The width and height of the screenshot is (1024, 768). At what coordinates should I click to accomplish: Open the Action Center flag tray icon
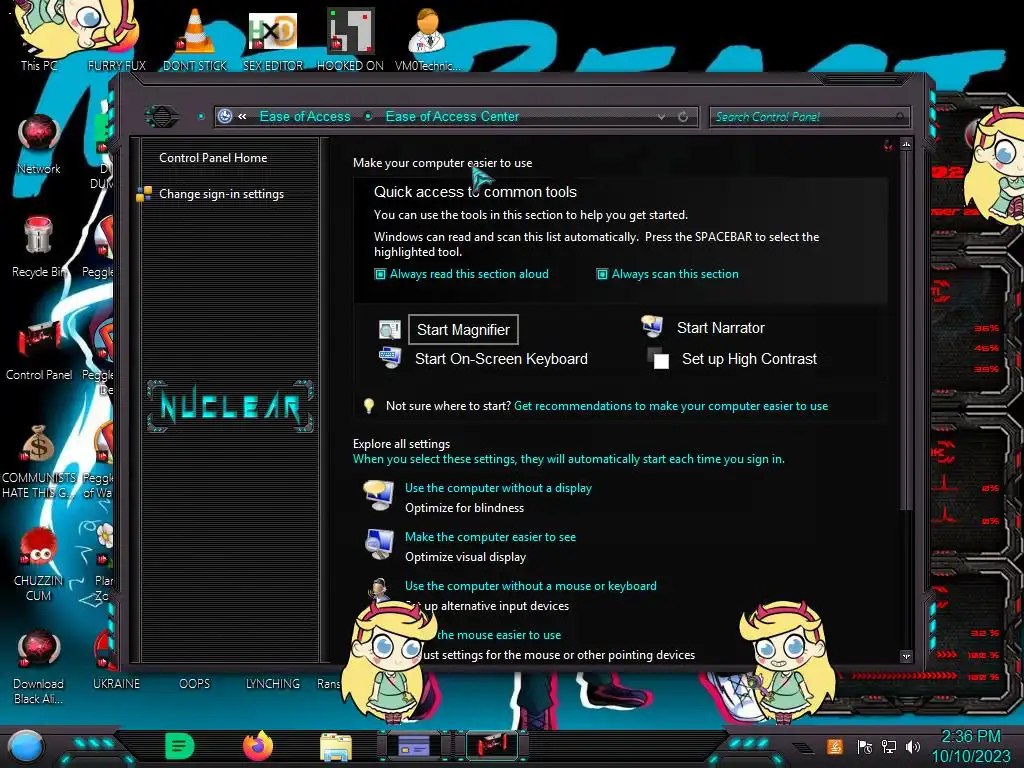click(865, 746)
